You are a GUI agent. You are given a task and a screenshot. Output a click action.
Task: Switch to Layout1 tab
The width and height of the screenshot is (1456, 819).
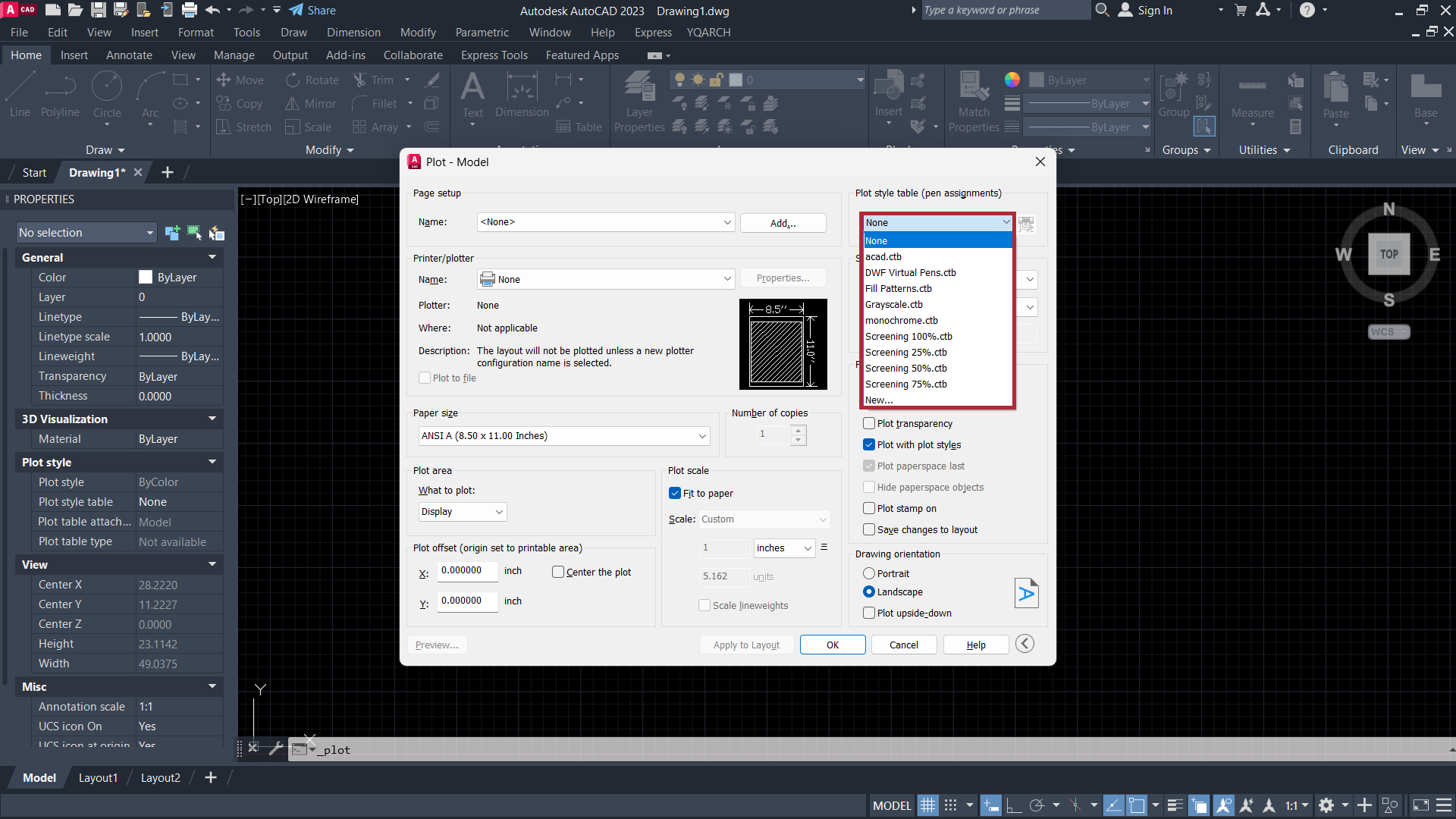tap(98, 777)
